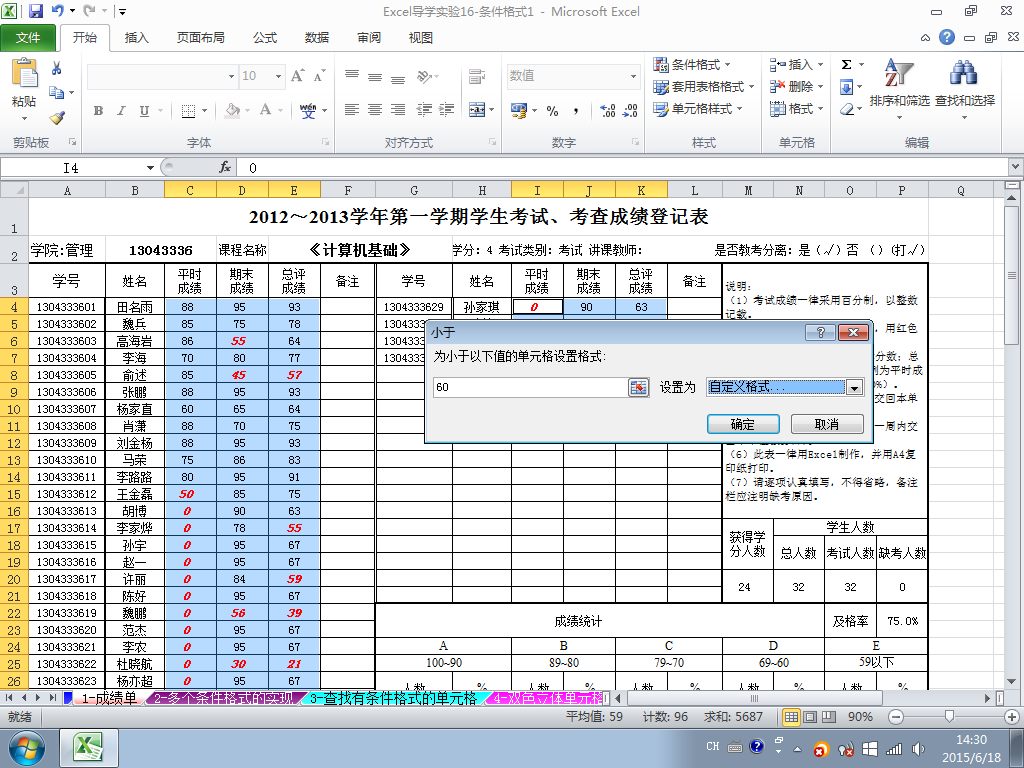Open the number format 数值 combo box
The image size is (1024, 768).
[633, 76]
